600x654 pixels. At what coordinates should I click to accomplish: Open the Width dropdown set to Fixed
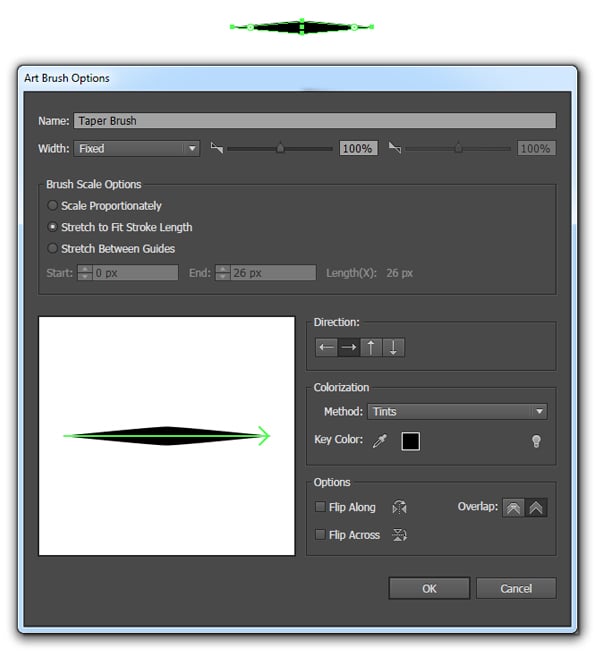[137, 148]
